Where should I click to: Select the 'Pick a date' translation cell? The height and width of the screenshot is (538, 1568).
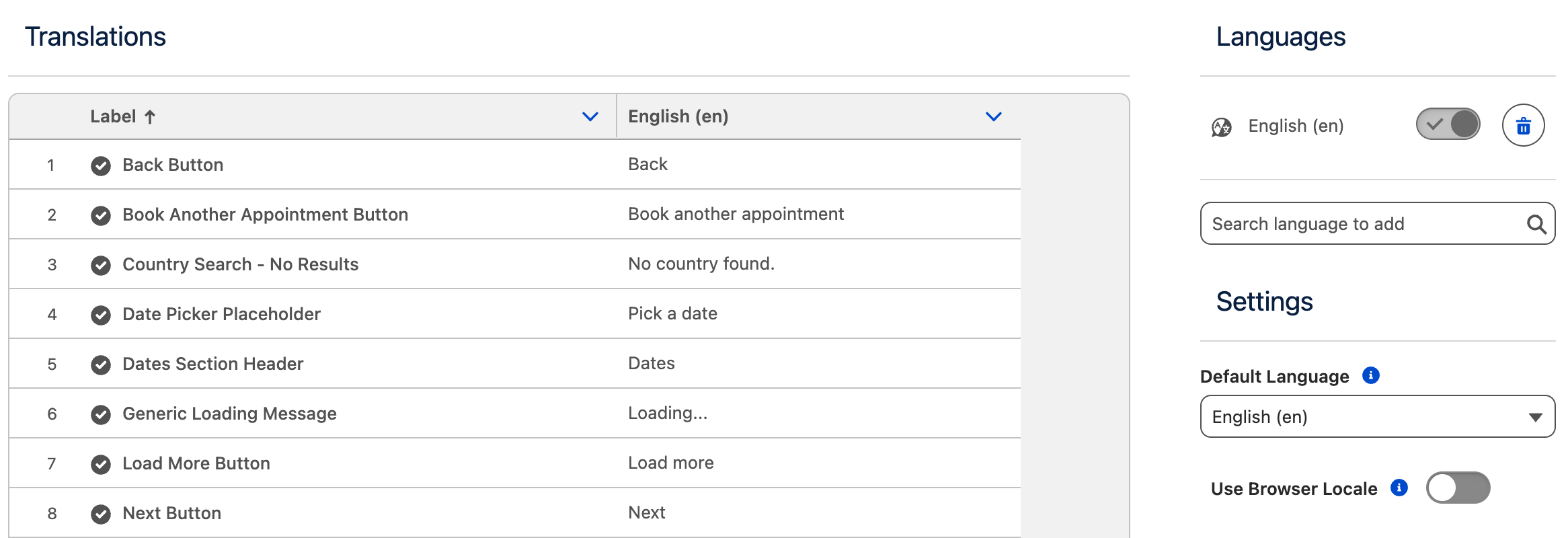pyautogui.click(x=818, y=314)
